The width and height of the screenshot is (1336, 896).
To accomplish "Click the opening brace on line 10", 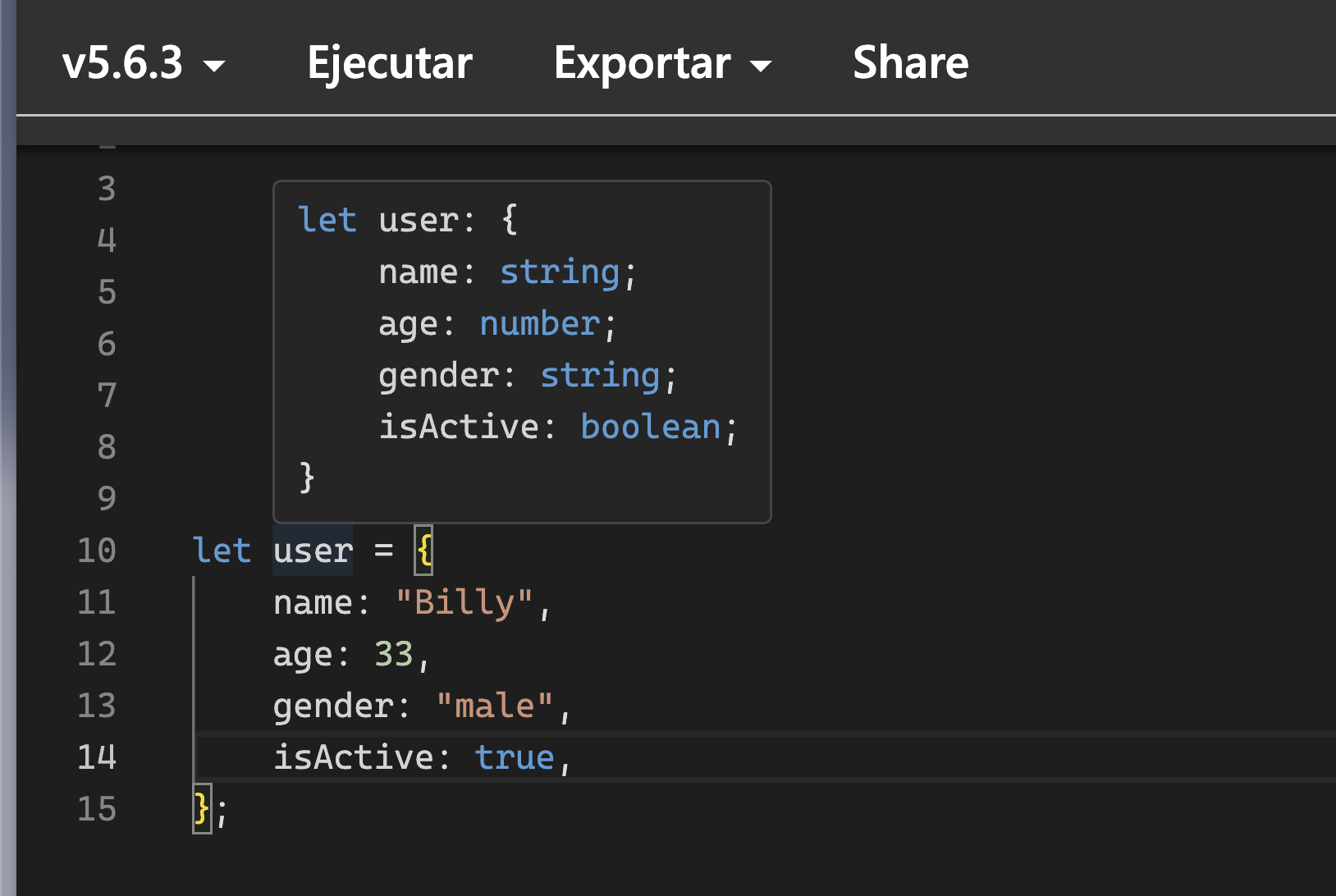I will (x=423, y=551).
